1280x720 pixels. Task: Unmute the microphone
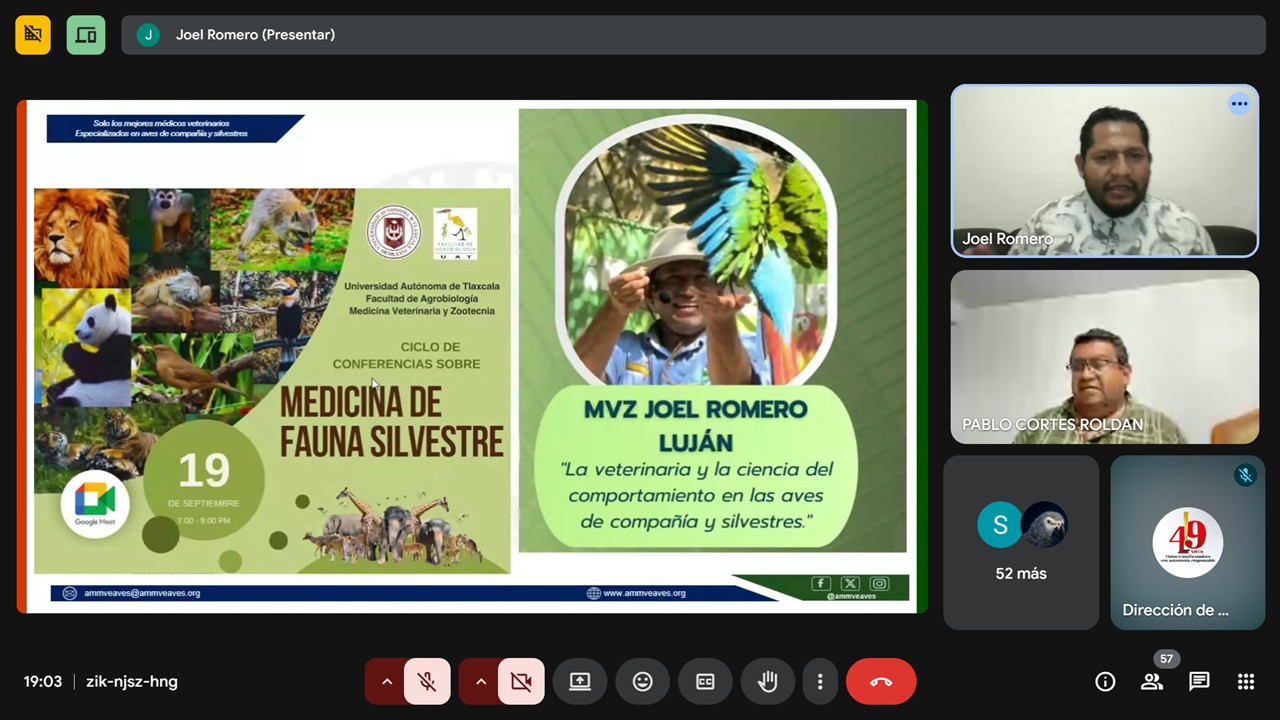coord(427,682)
